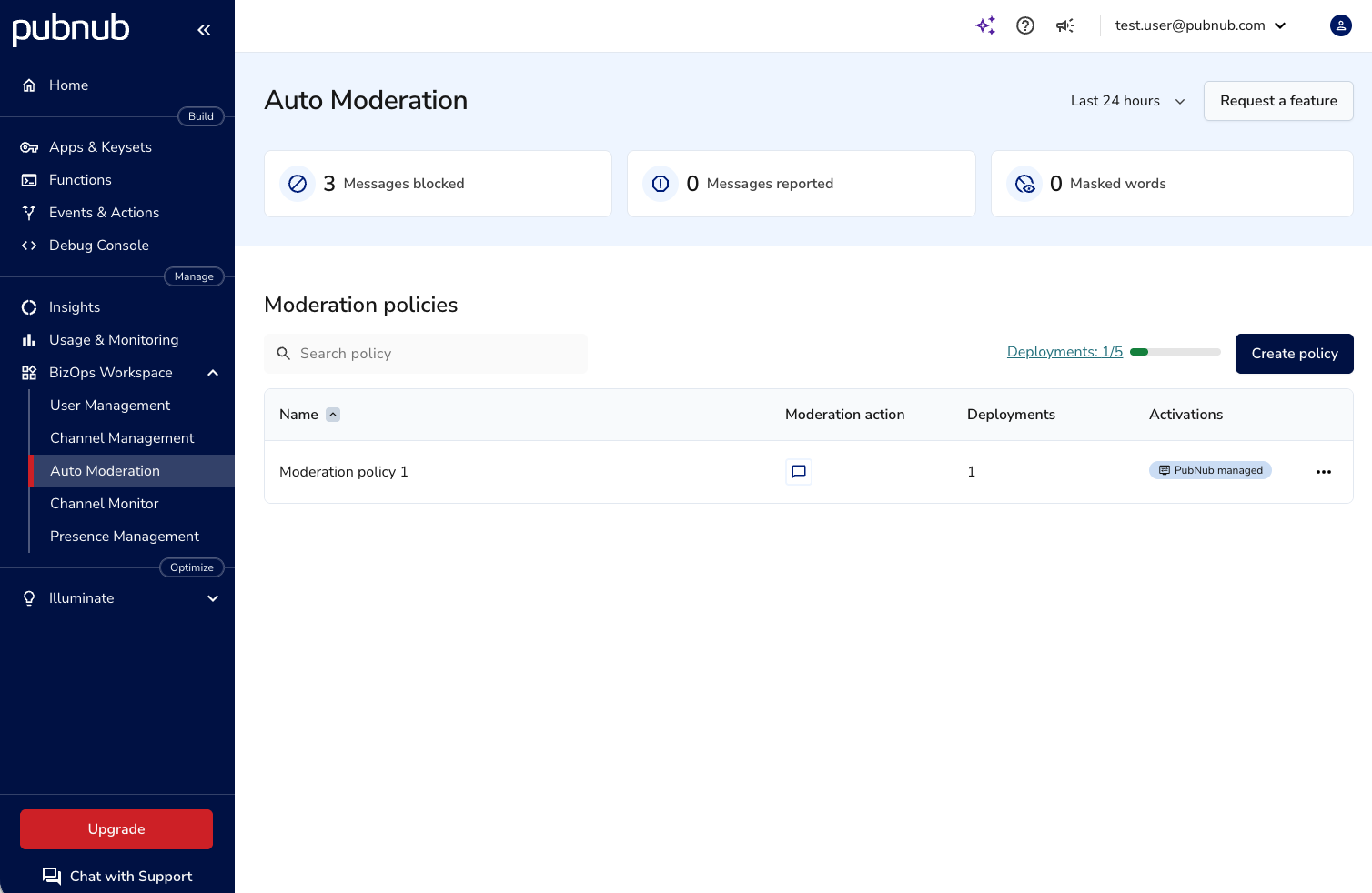Open the test.user@pubnub.com account dropdown
The image size is (1372, 893).
click(1201, 25)
